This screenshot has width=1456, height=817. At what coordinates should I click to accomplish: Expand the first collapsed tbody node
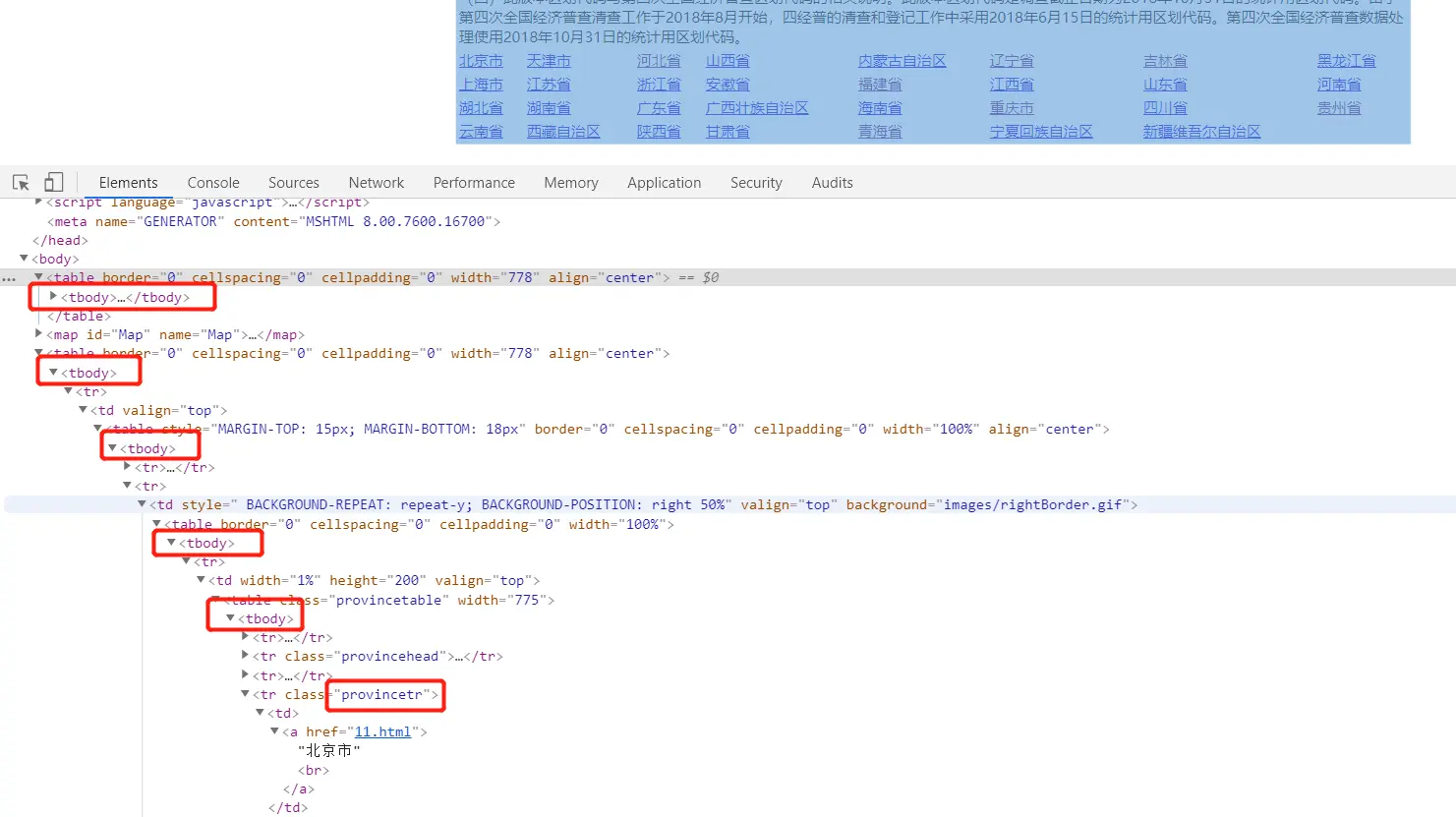point(53,296)
